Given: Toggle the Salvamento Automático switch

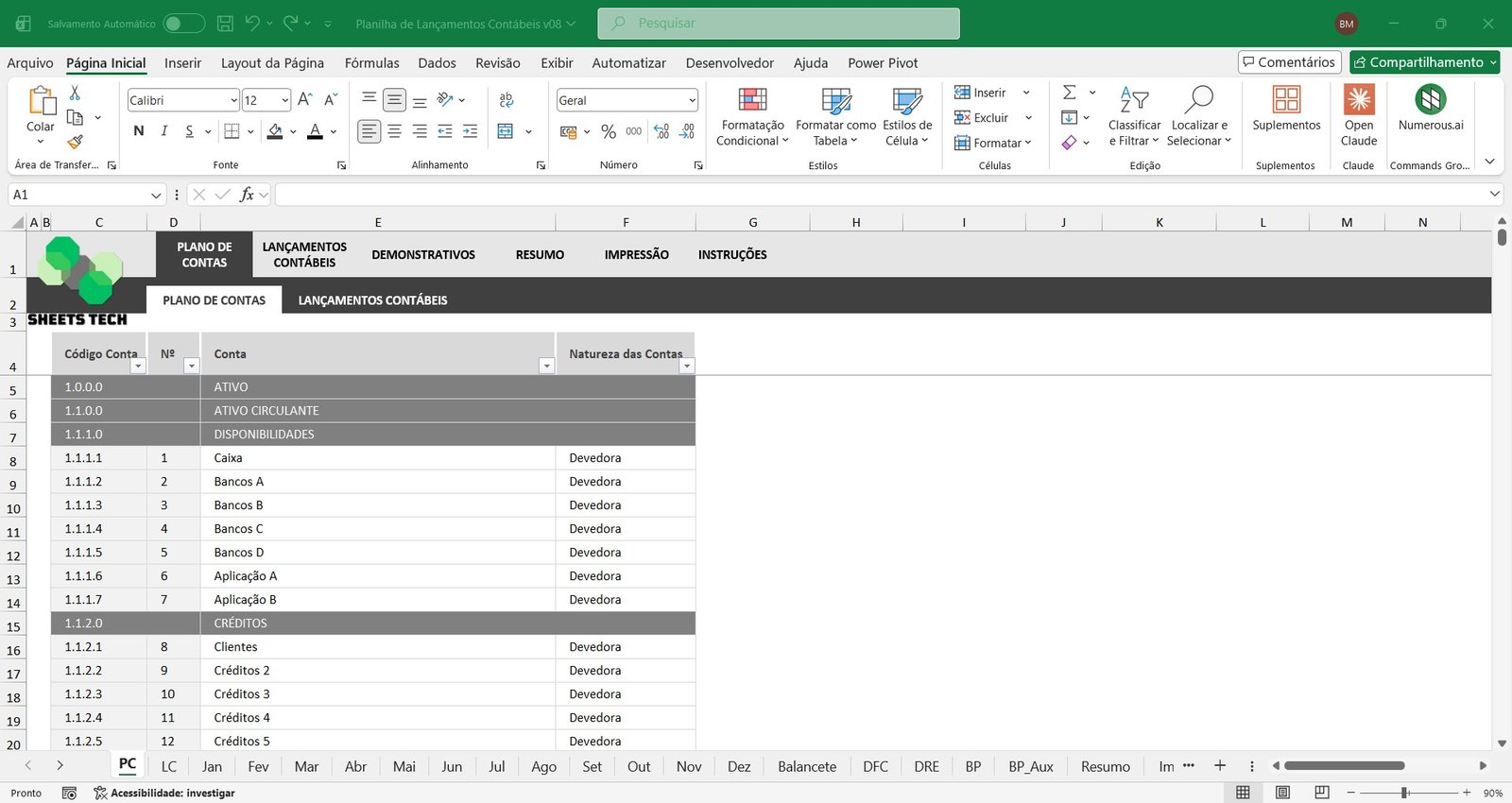Looking at the screenshot, I should pyautogui.click(x=183, y=24).
